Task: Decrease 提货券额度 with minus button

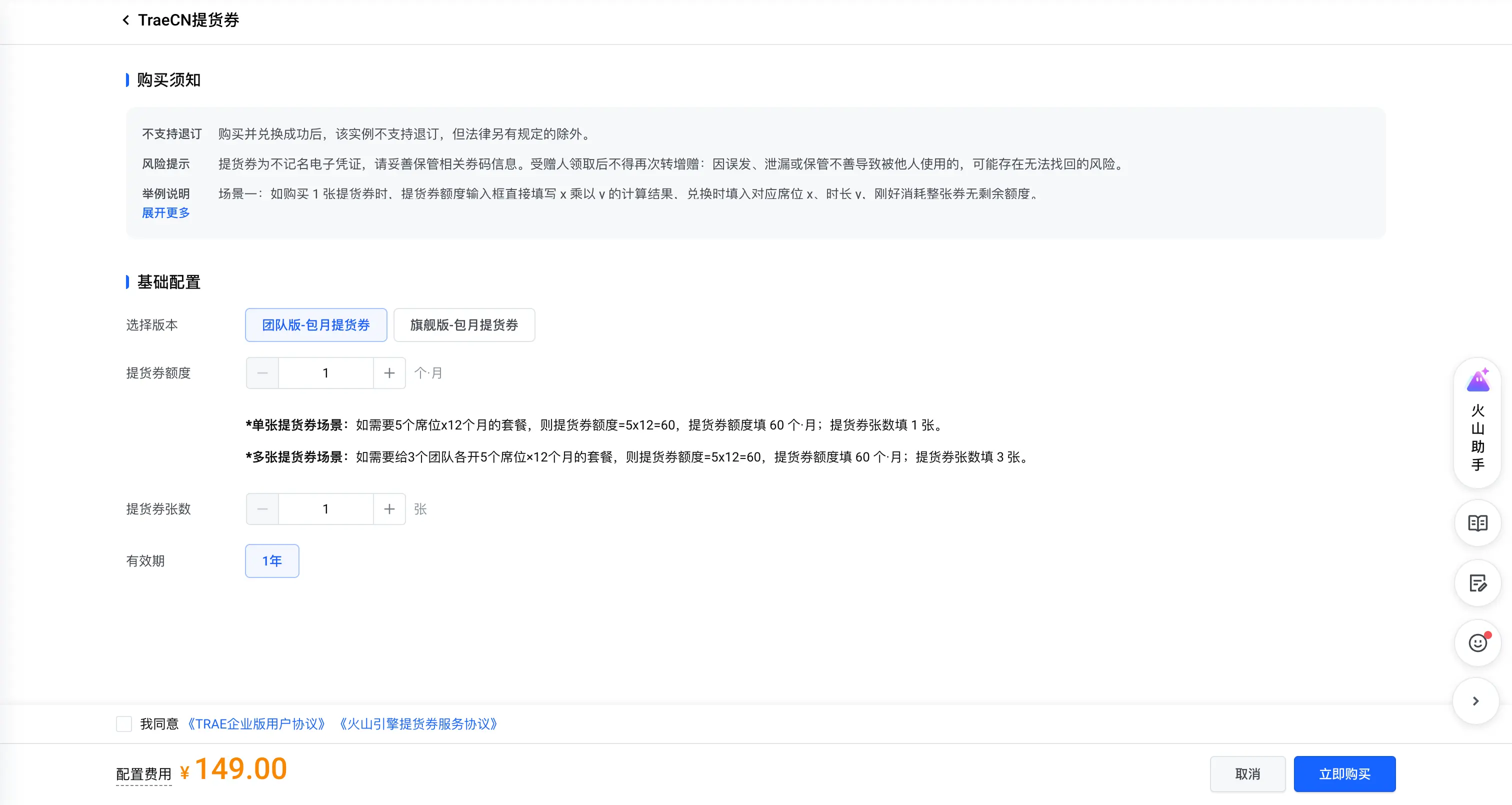Action: point(262,373)
